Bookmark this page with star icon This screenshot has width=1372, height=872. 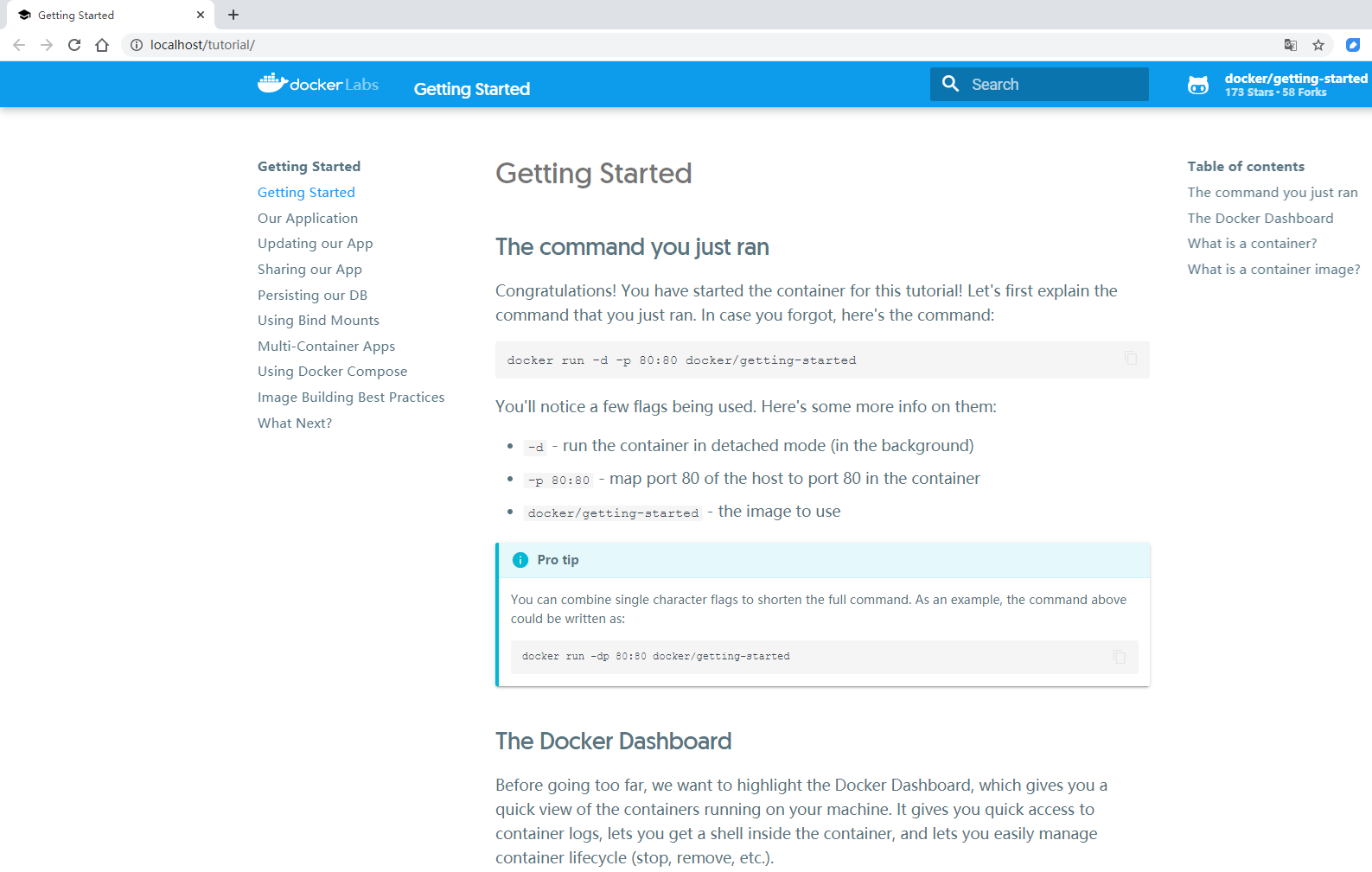click(1318, 45)
